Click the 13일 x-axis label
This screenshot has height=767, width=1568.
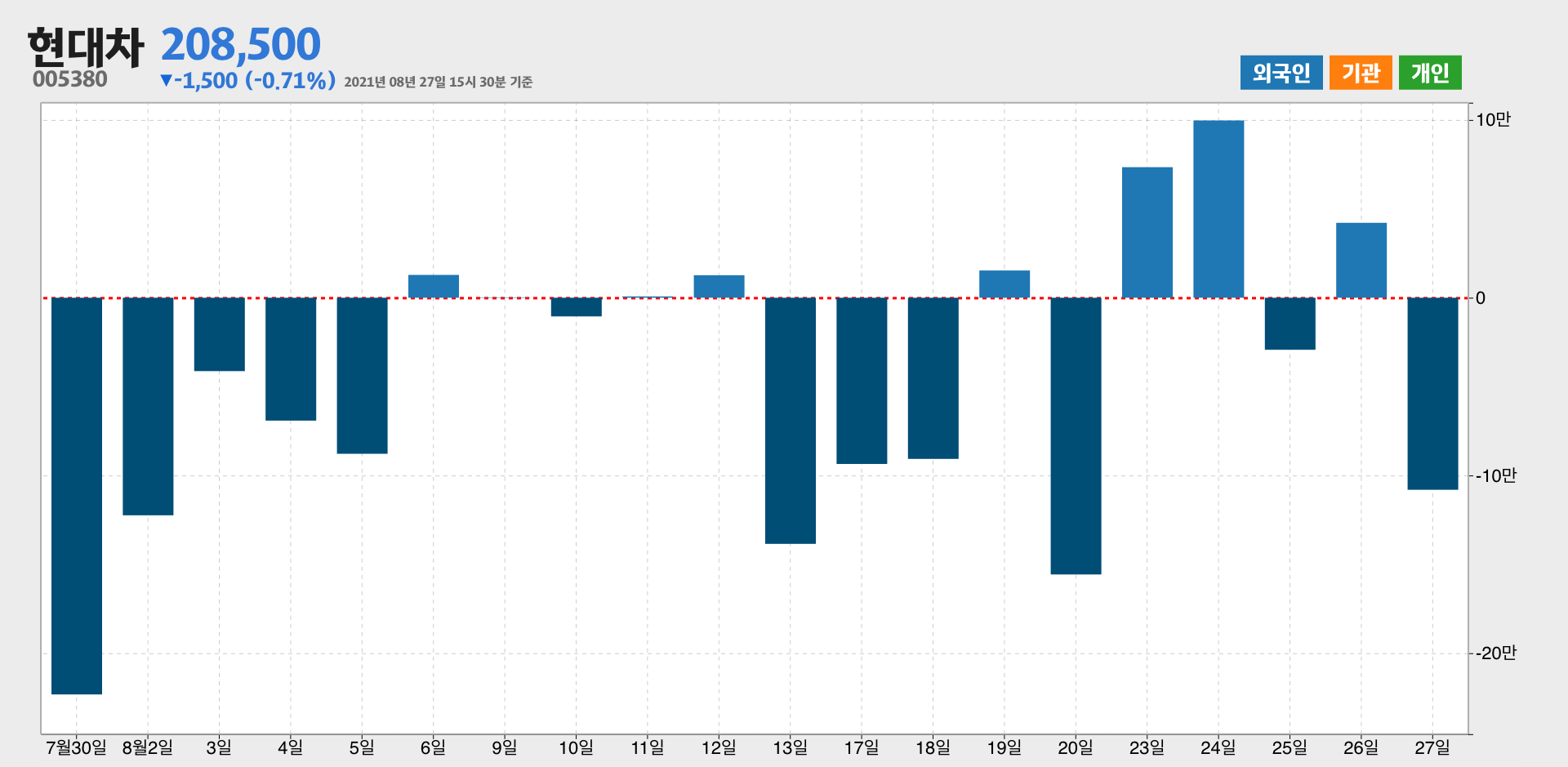pyautogui.click(x=791, y=747)
